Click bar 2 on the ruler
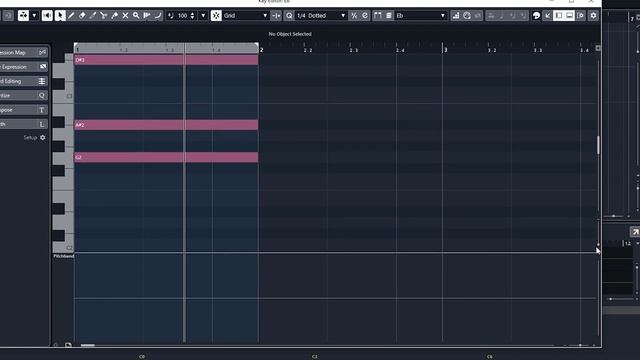This screenshot has height=360, width=640. (x=262, y=50)
